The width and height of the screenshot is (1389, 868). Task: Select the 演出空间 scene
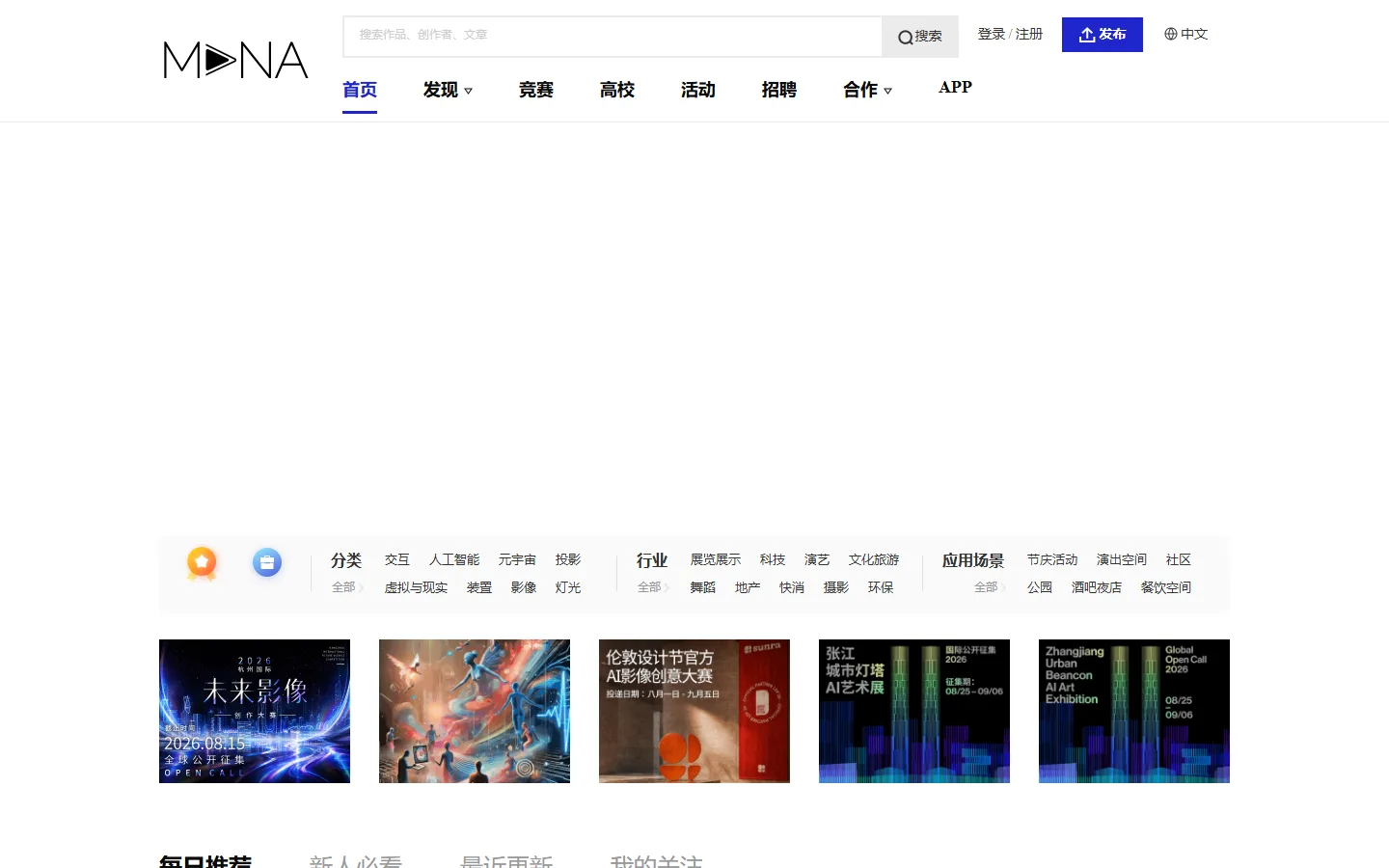point(1122,559)
